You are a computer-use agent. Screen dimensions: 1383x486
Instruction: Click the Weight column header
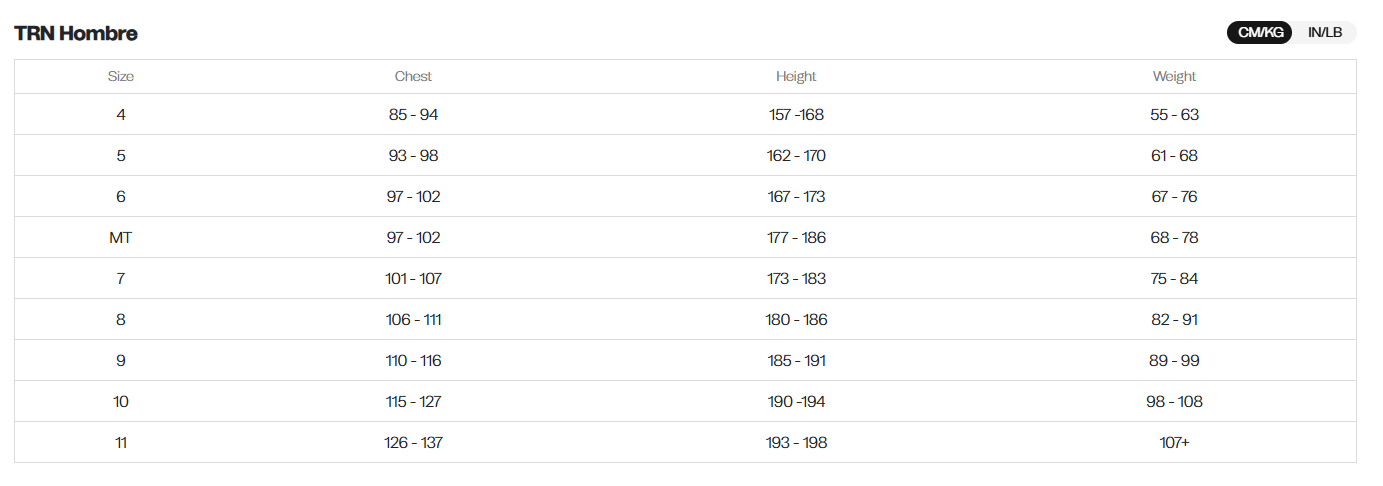click(1174, 76)
